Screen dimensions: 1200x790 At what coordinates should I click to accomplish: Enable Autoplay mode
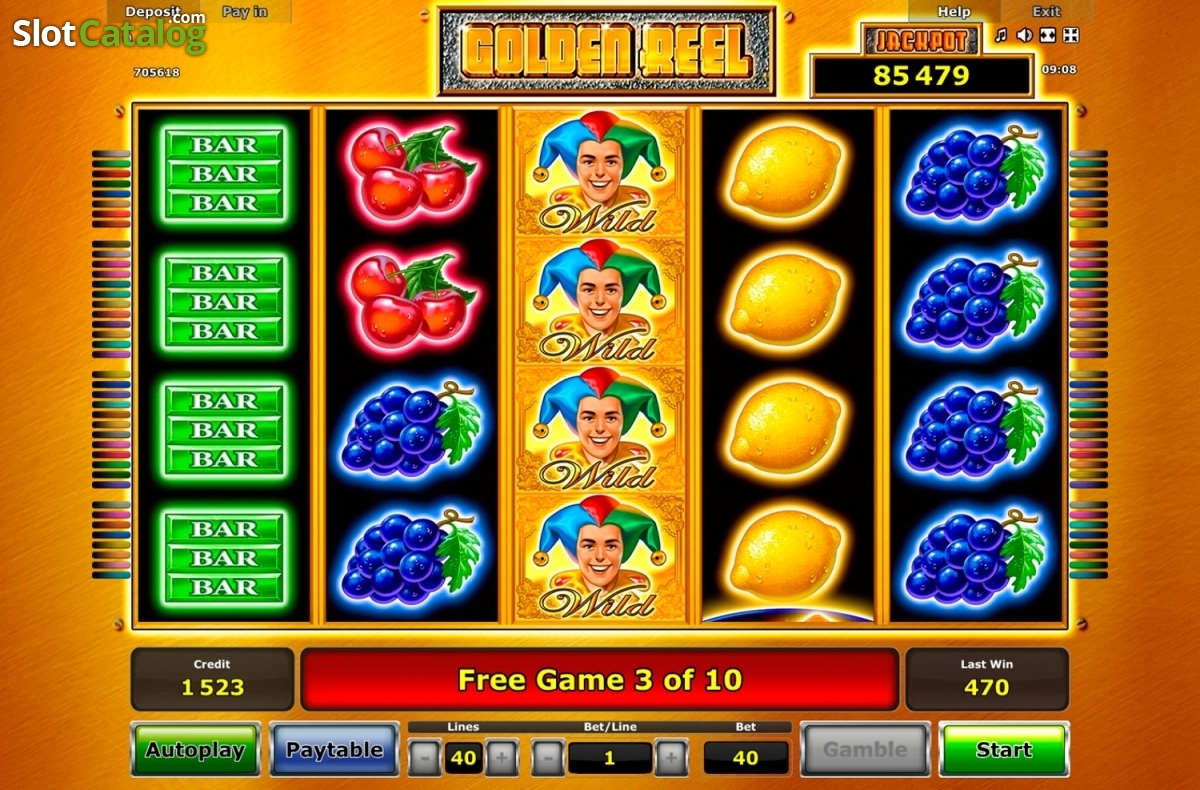[x=195, y=749]
